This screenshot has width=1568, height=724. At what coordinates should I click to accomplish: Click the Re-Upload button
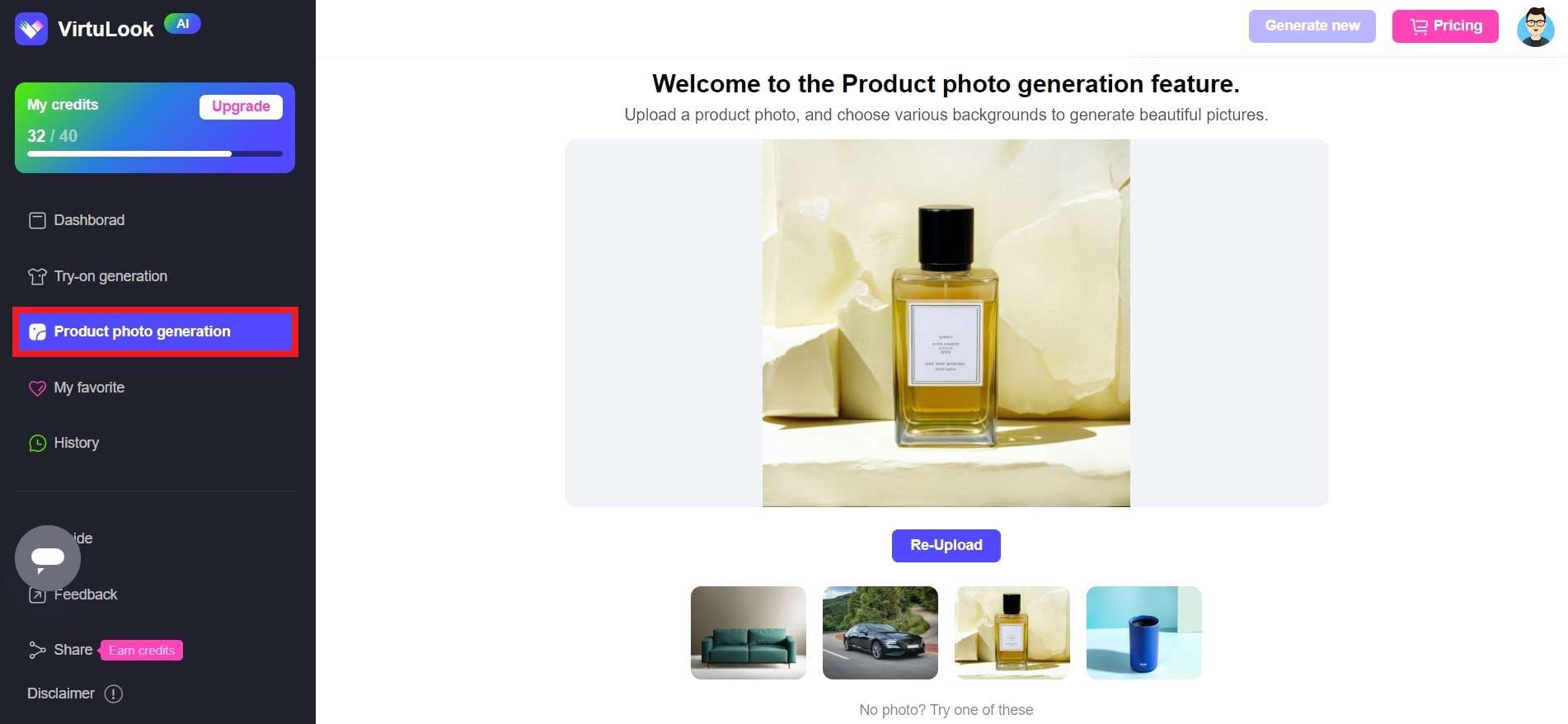pos(946,545)
